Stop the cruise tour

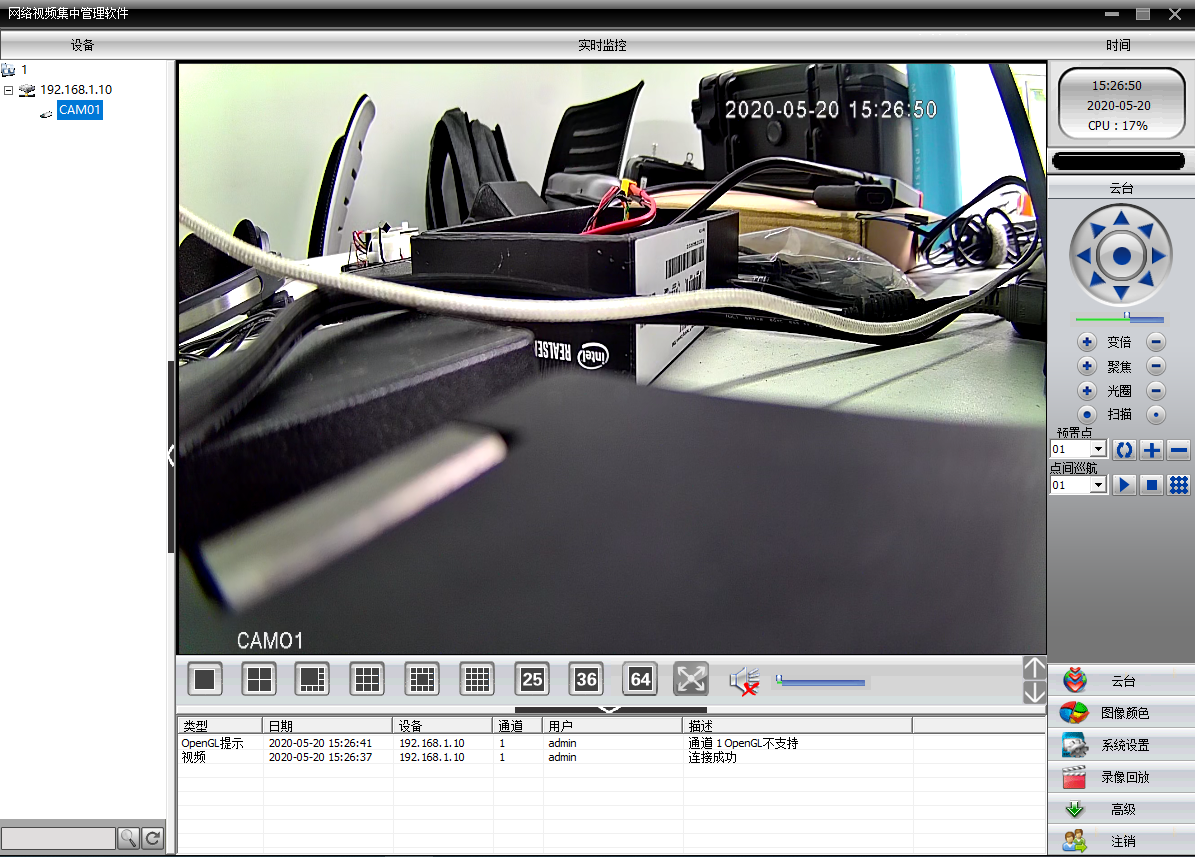1152,485
